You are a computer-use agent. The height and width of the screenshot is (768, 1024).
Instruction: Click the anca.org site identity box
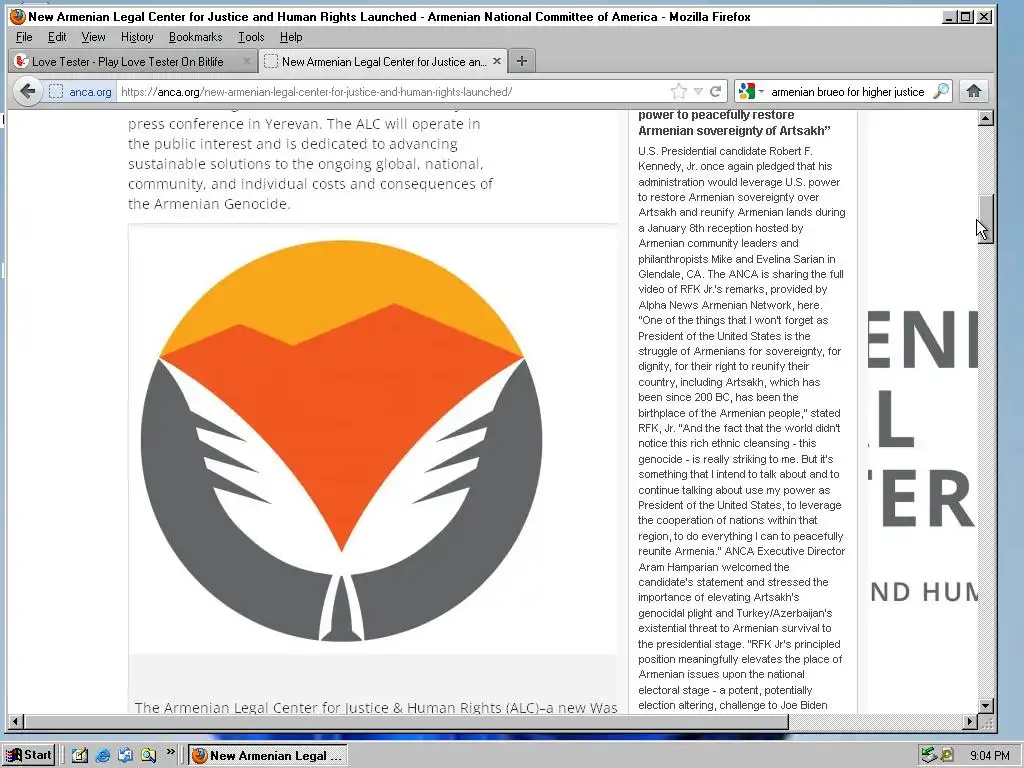81,91
